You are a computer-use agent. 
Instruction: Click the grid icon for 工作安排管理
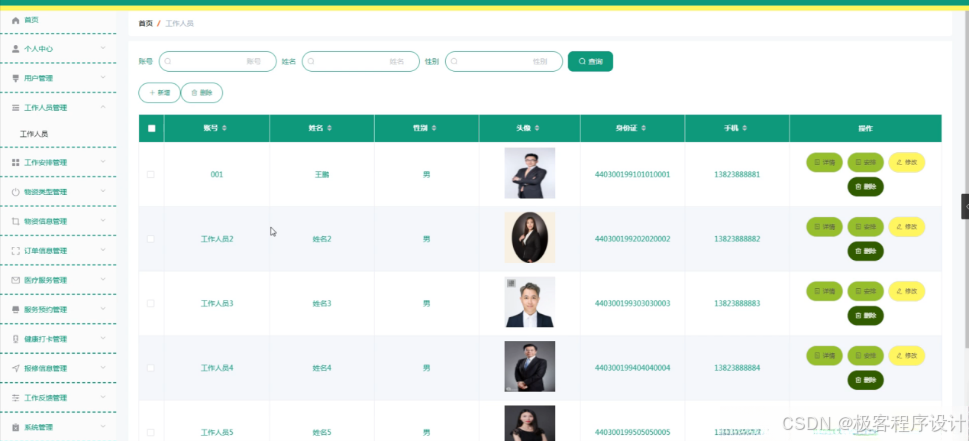[15, 162]
